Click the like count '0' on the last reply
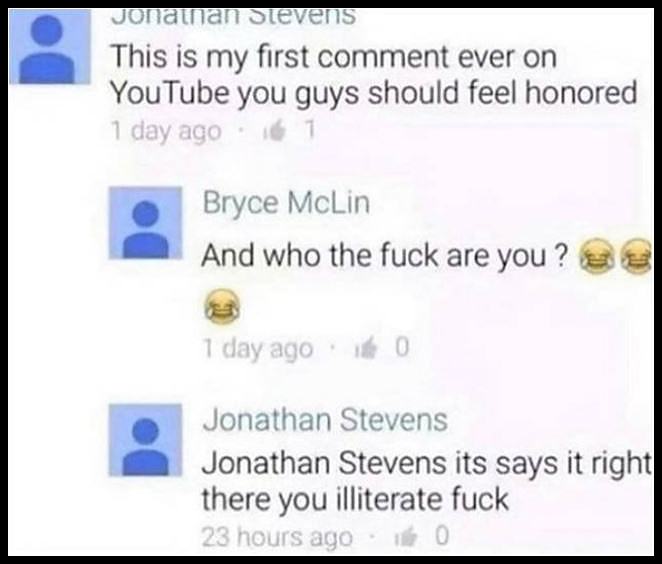This screenshot has width=662, height=564. click(x=442, y=536)
